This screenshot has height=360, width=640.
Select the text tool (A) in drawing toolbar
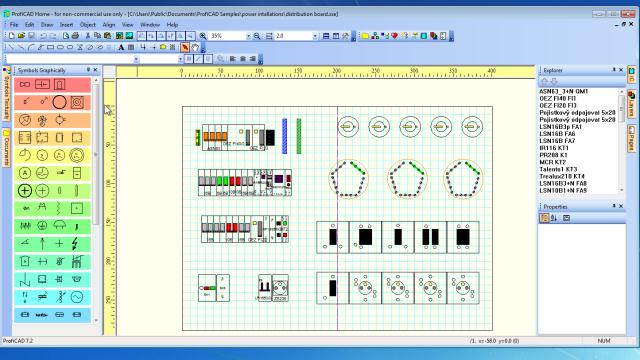coord(121,47)
